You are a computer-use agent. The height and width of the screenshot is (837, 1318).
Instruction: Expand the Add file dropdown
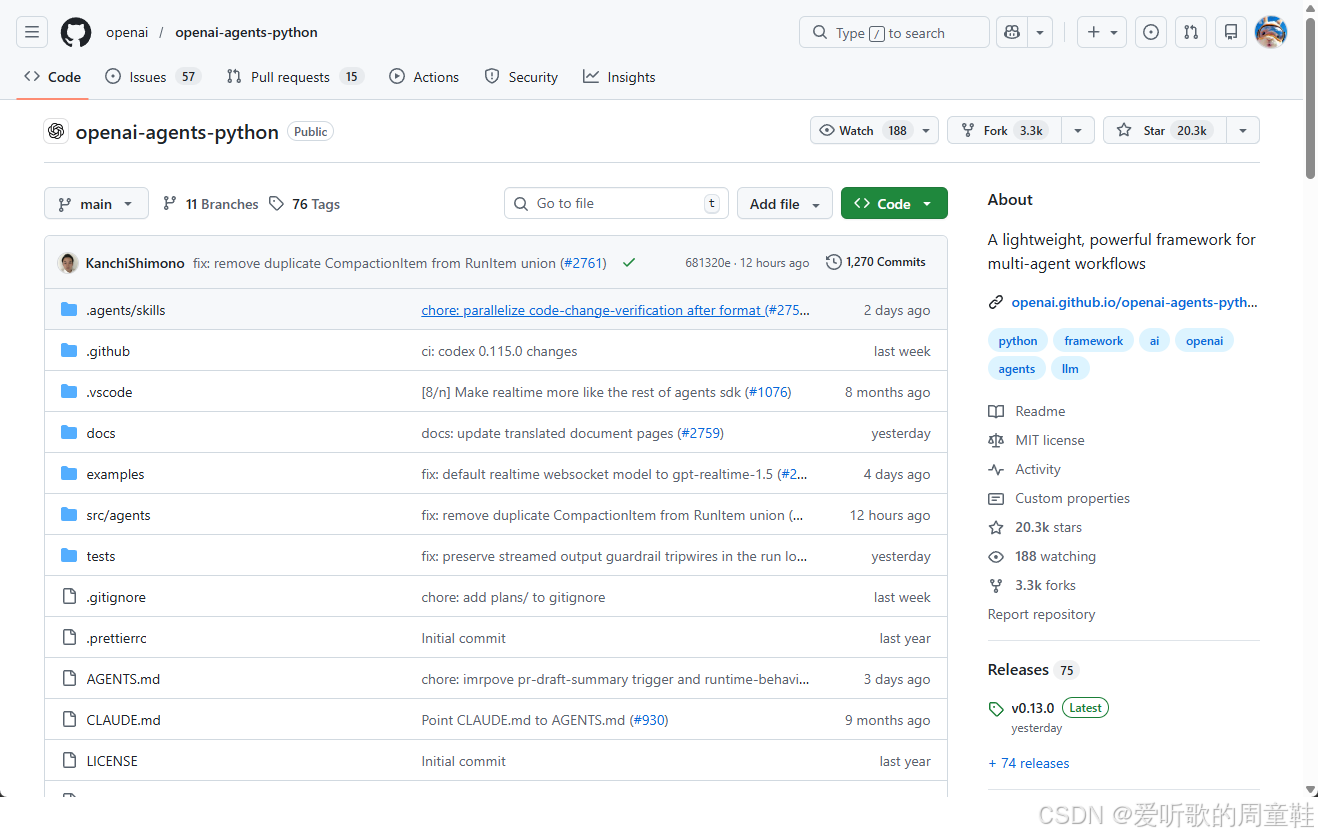click(785, 203)
